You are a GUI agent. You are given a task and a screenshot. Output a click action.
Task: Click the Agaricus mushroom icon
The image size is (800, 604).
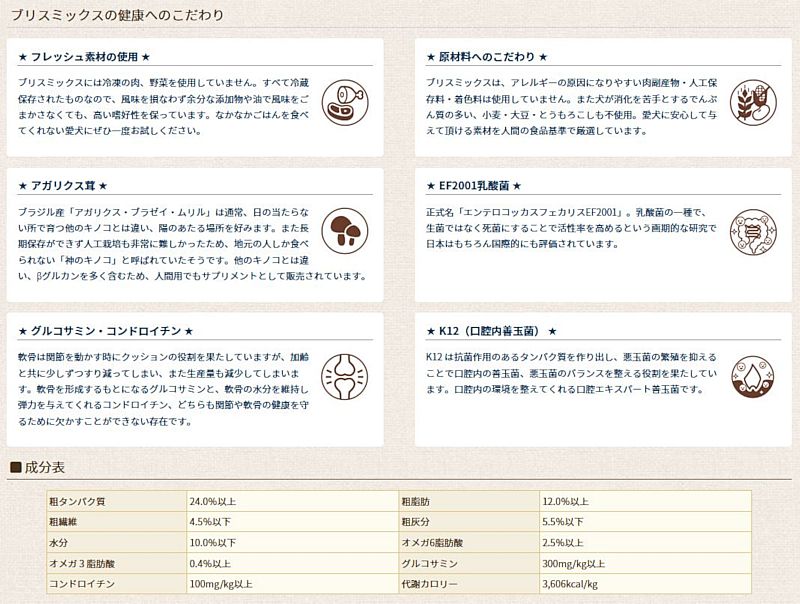tap(345, 231)
